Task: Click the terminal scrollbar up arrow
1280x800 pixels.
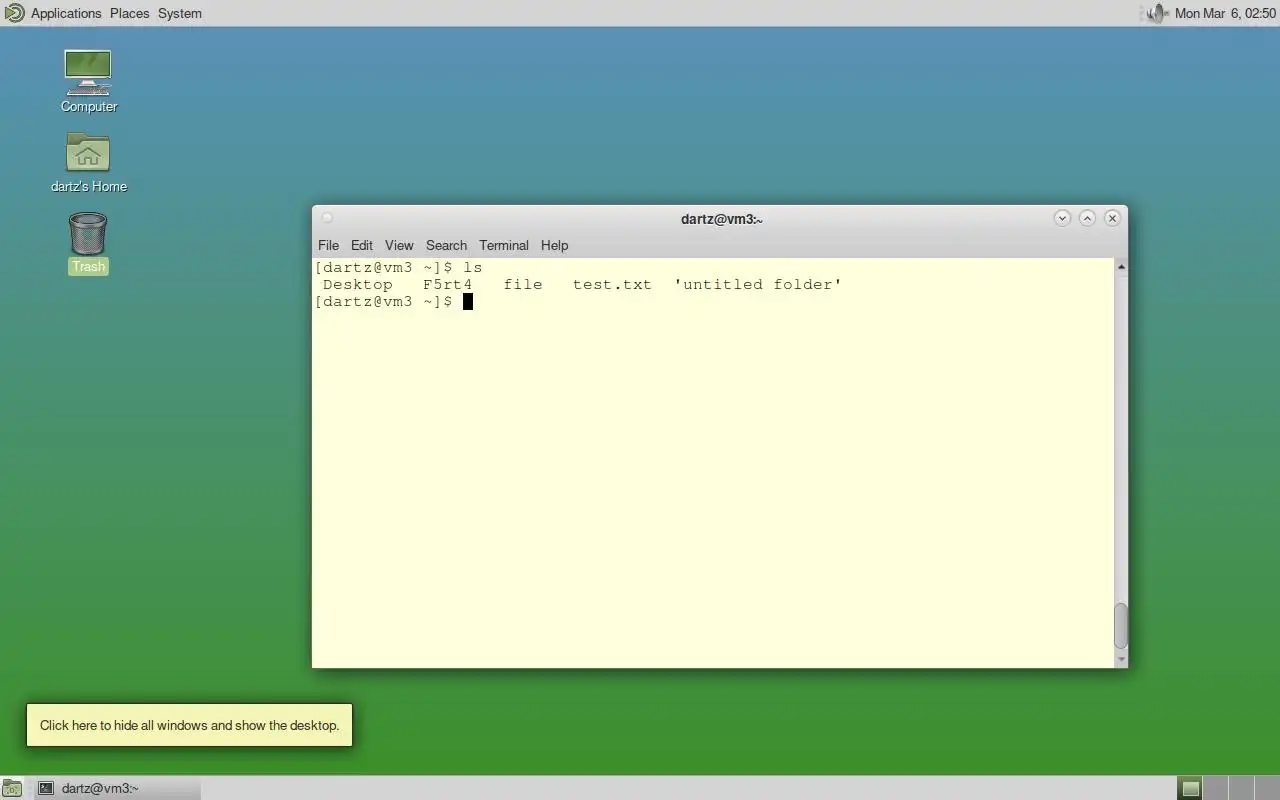Action: pyautogui.click(x=1121, y=266)
